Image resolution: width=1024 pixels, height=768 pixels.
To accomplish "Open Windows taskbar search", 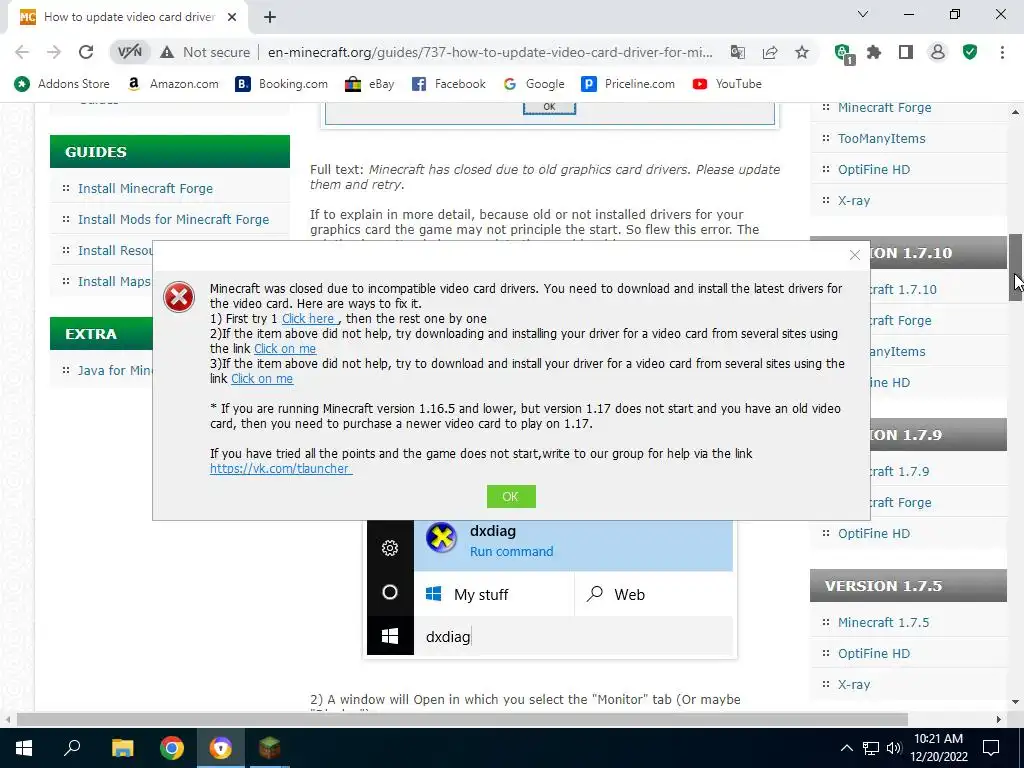I will coord(72,748).
